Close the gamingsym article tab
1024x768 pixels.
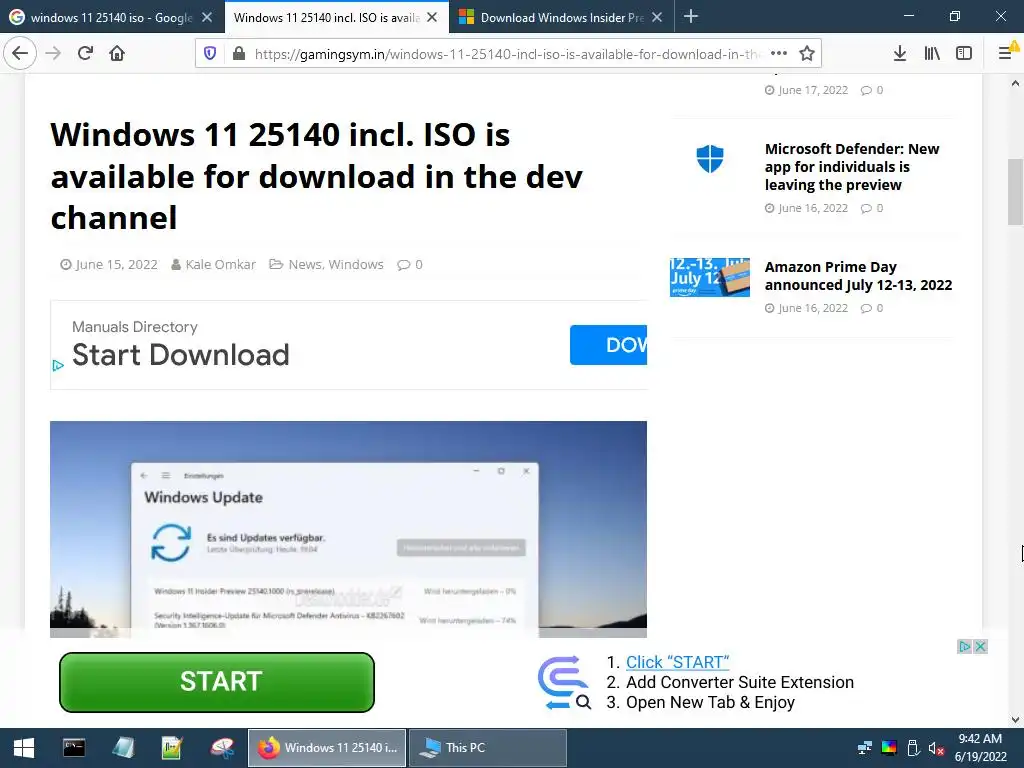point(432,18)
